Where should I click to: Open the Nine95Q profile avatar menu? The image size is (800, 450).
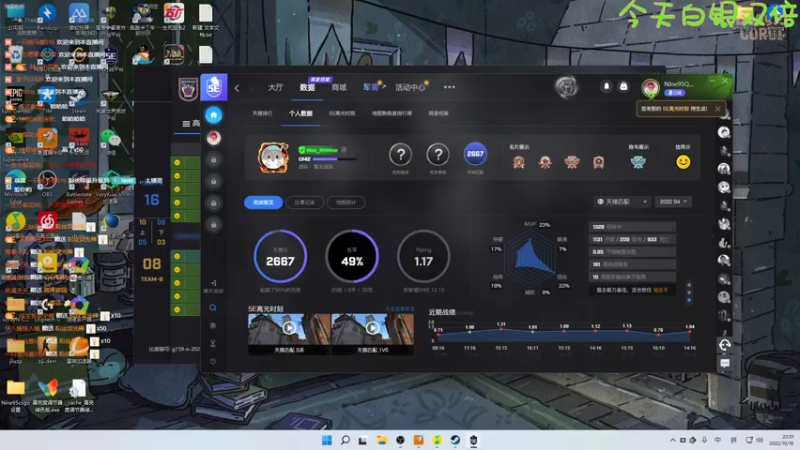pos(651,88)
